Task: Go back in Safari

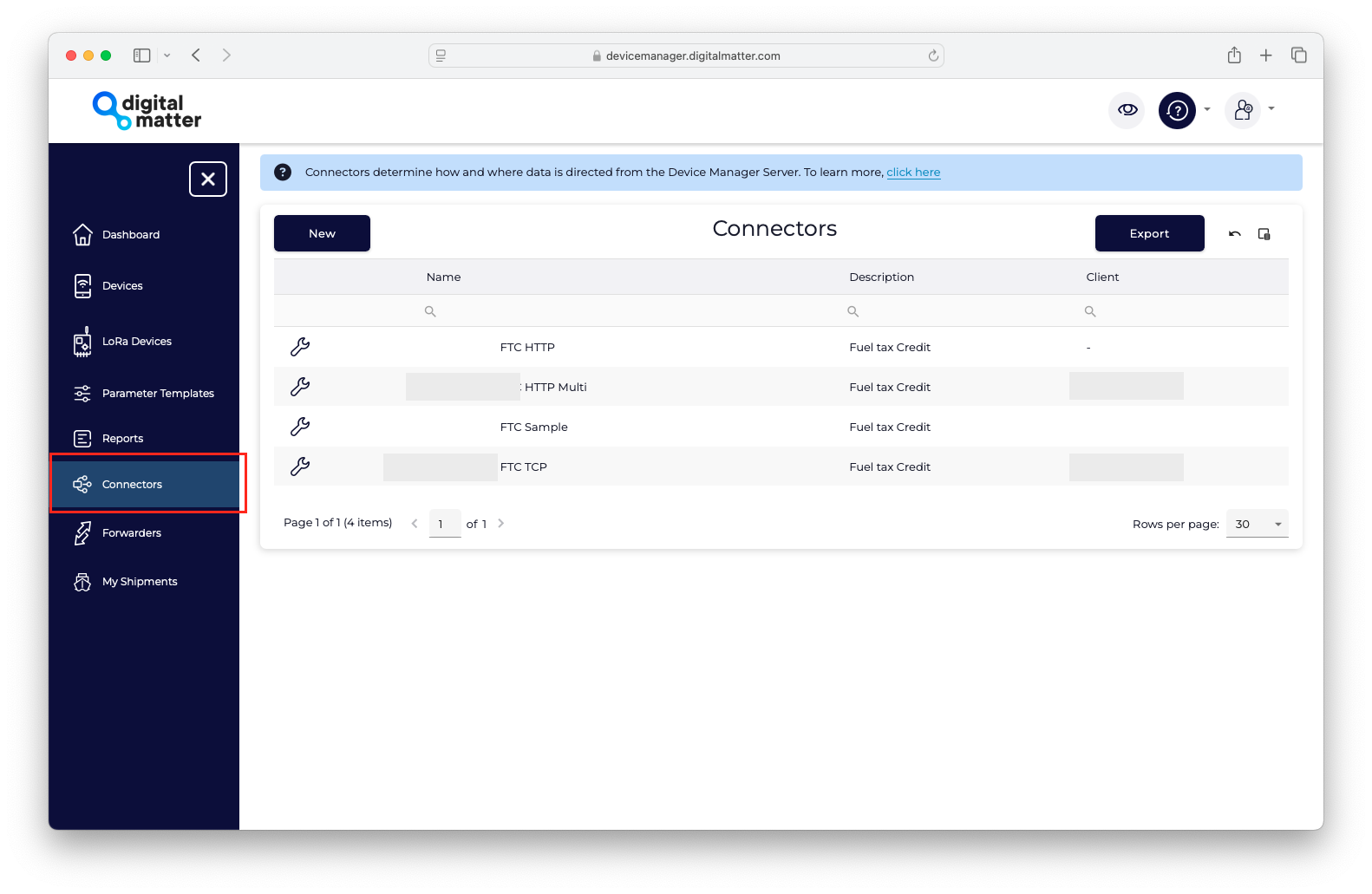Action: point(197,55)
